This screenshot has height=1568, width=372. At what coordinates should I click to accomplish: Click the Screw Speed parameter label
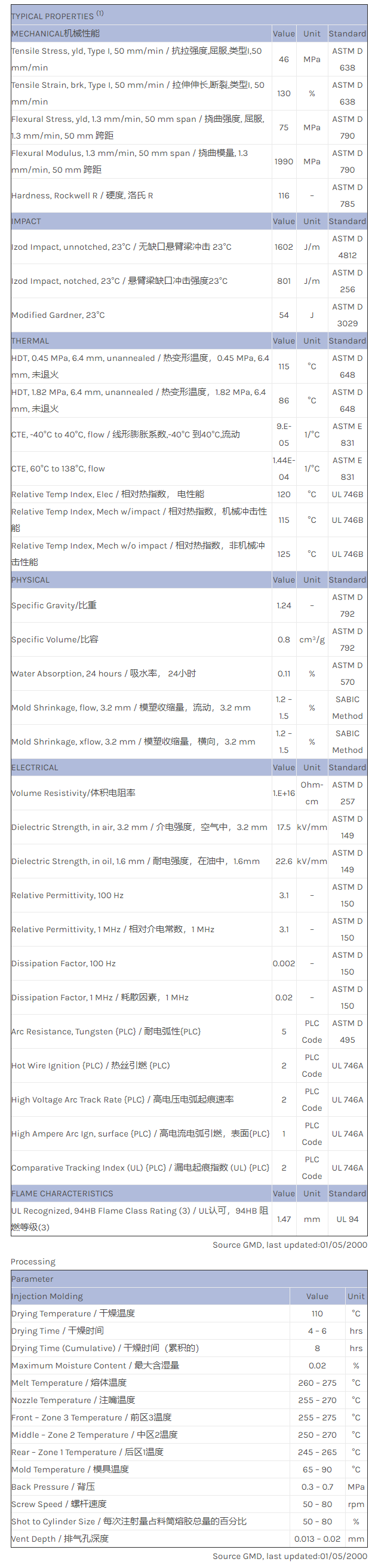[x=59, y=1503]
